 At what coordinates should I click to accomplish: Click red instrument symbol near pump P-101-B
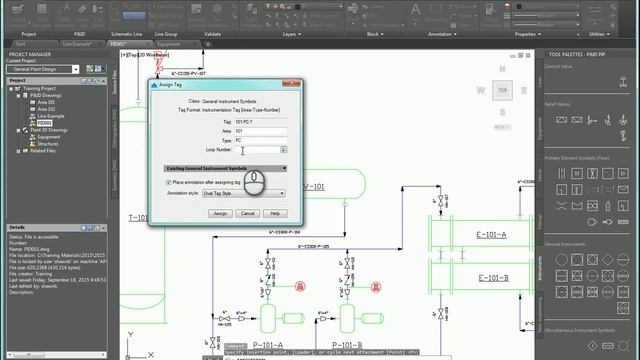(376, 287)
